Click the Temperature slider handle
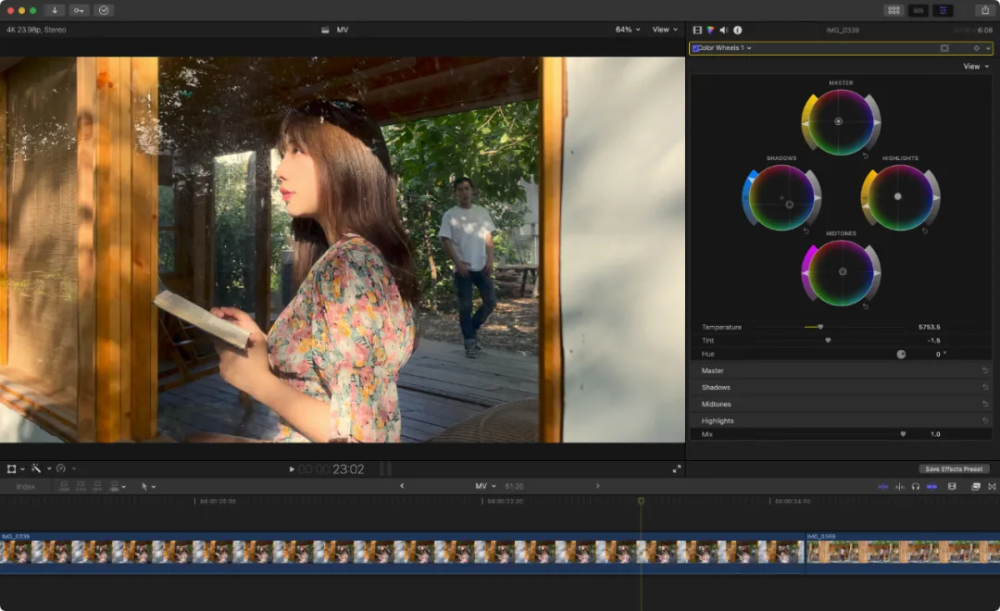This screenshot has width=1000, height=611. (x=820, y=327)
